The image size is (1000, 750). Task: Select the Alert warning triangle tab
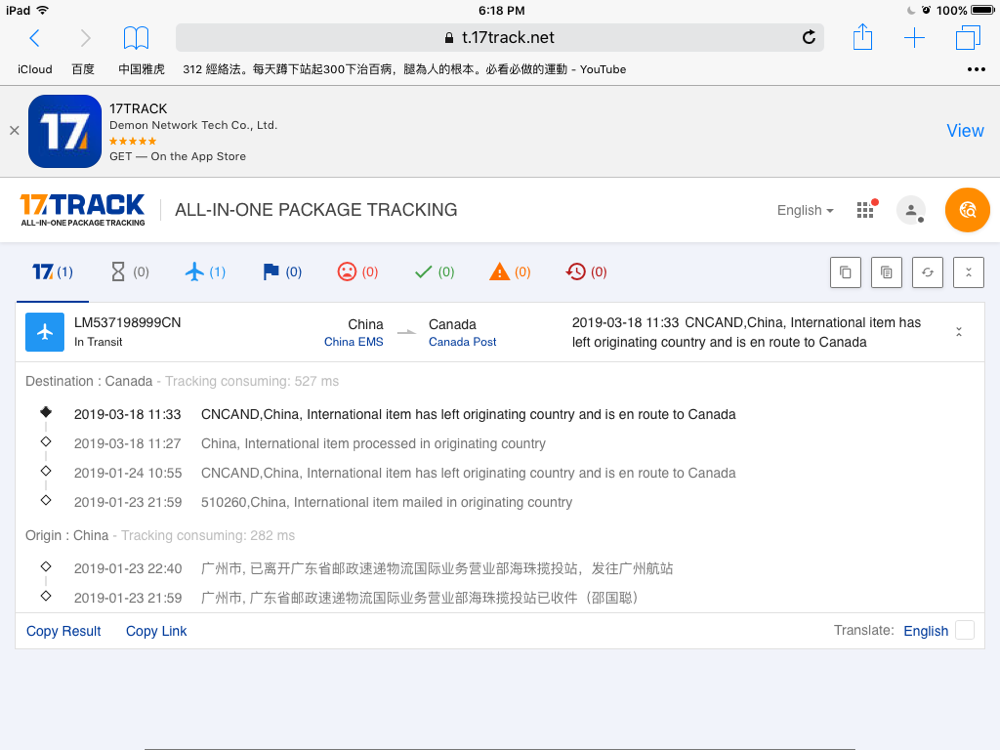tap(510, 272)
